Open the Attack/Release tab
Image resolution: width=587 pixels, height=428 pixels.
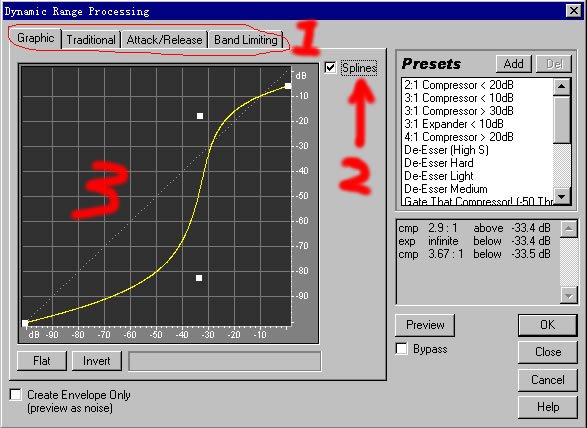coord(164,39)
